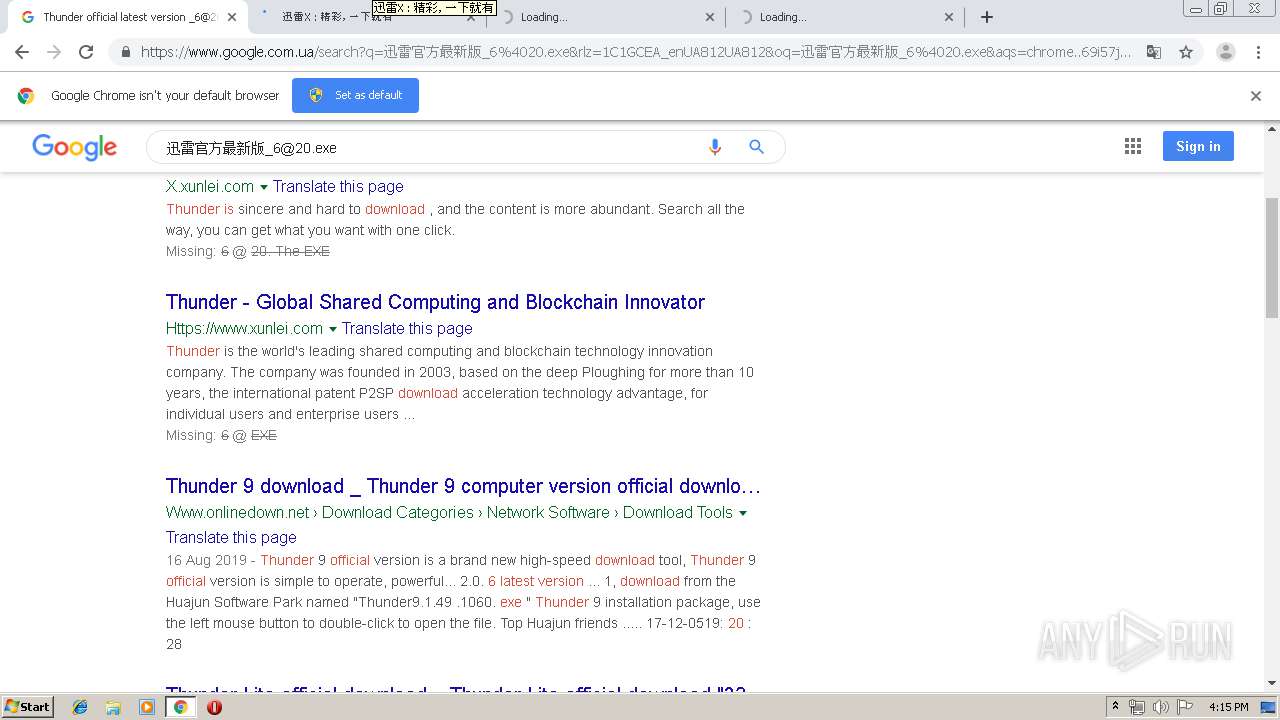Reload the current page

(86, 52)
